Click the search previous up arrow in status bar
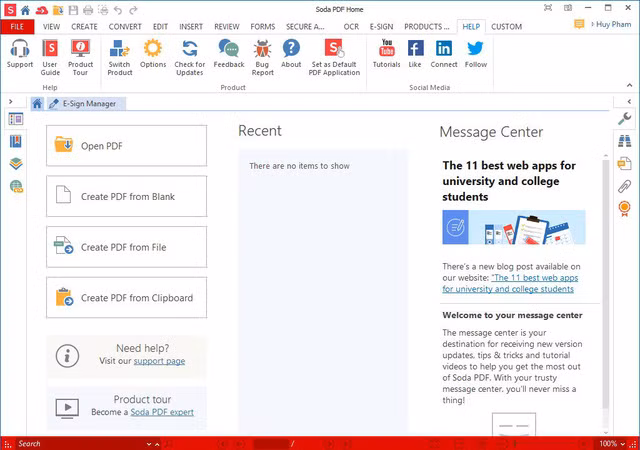640x450 pixels. [157, 444]
